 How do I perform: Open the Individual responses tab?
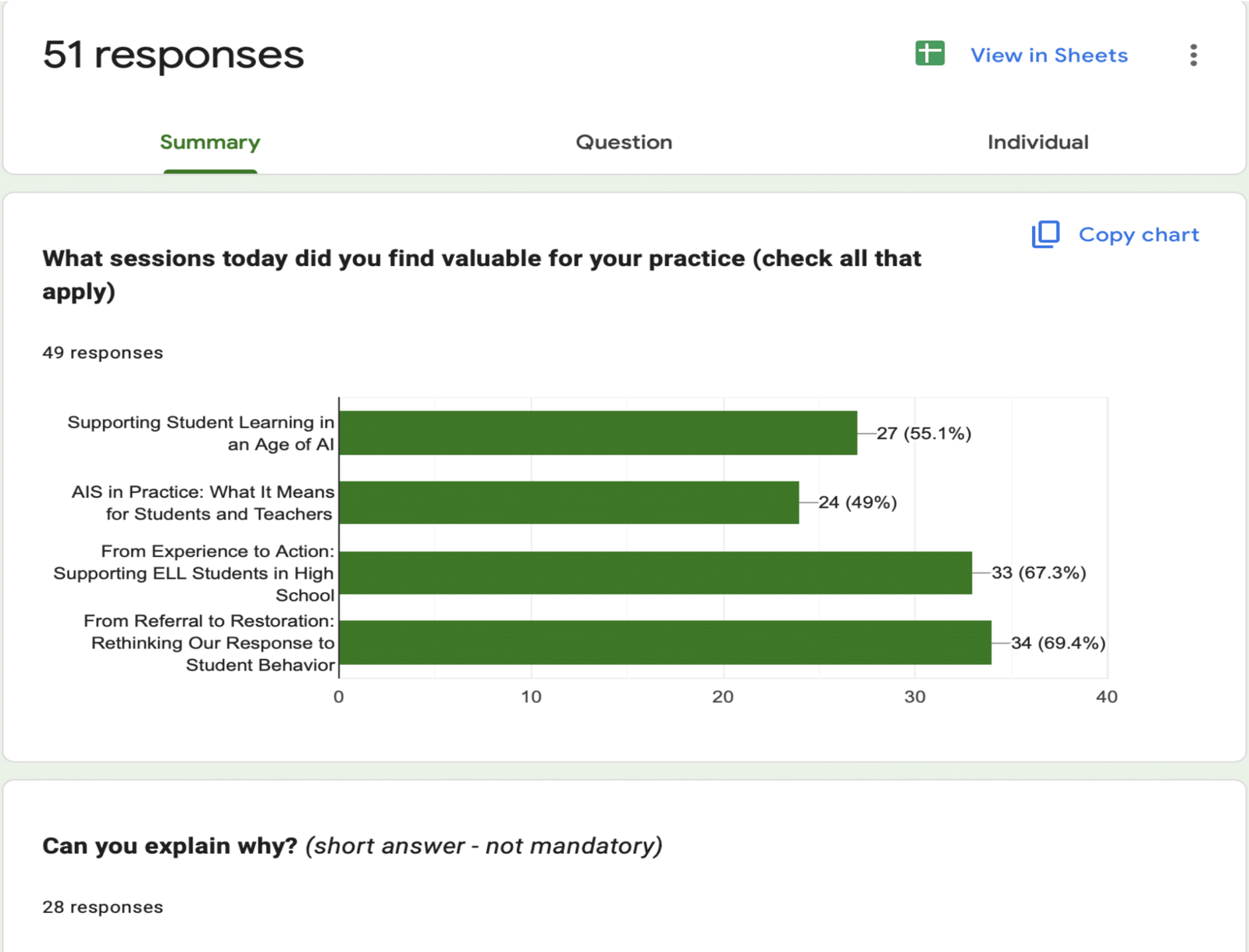1037,142
